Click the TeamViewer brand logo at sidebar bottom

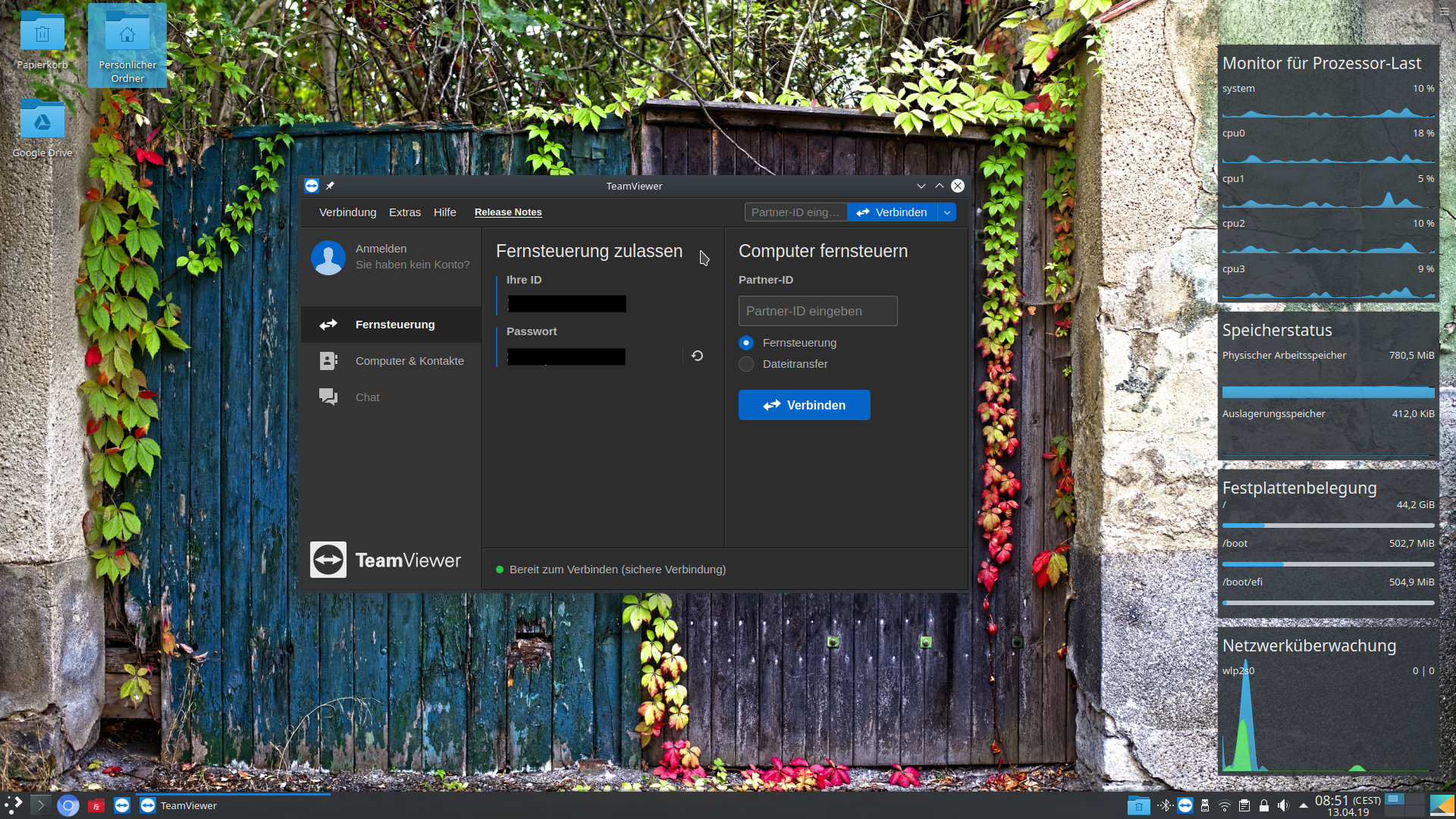386,560
